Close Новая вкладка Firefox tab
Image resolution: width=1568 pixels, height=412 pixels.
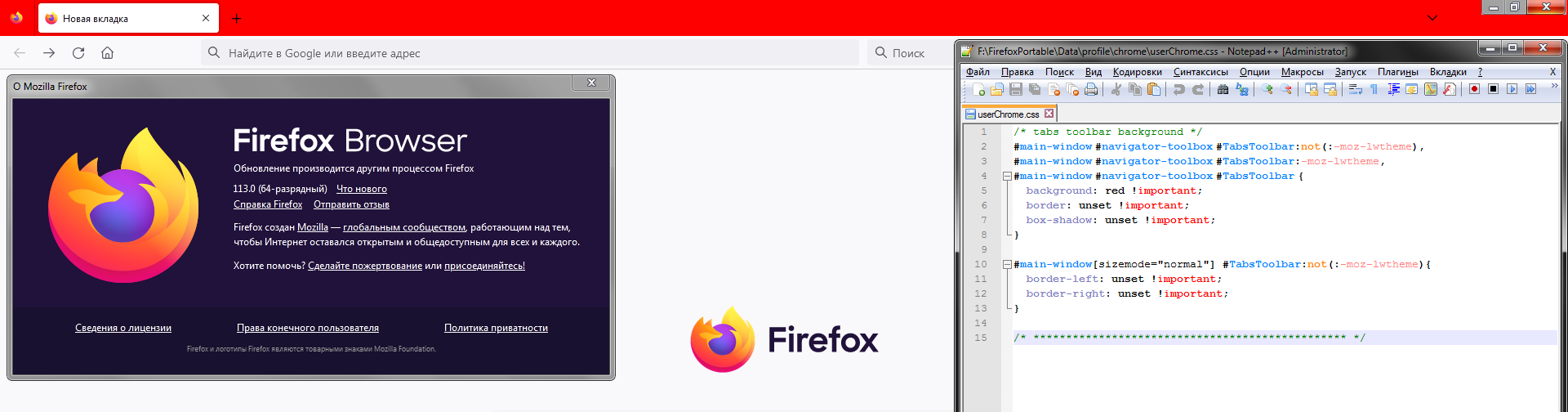point(206,18)
